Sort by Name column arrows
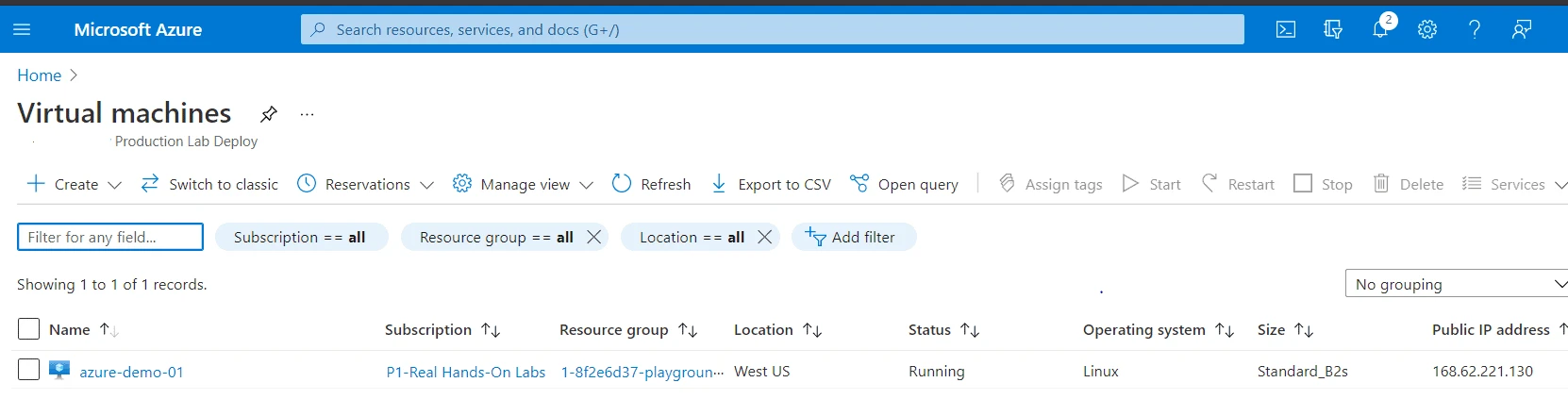1568x416 pixels. pos(109,330)
